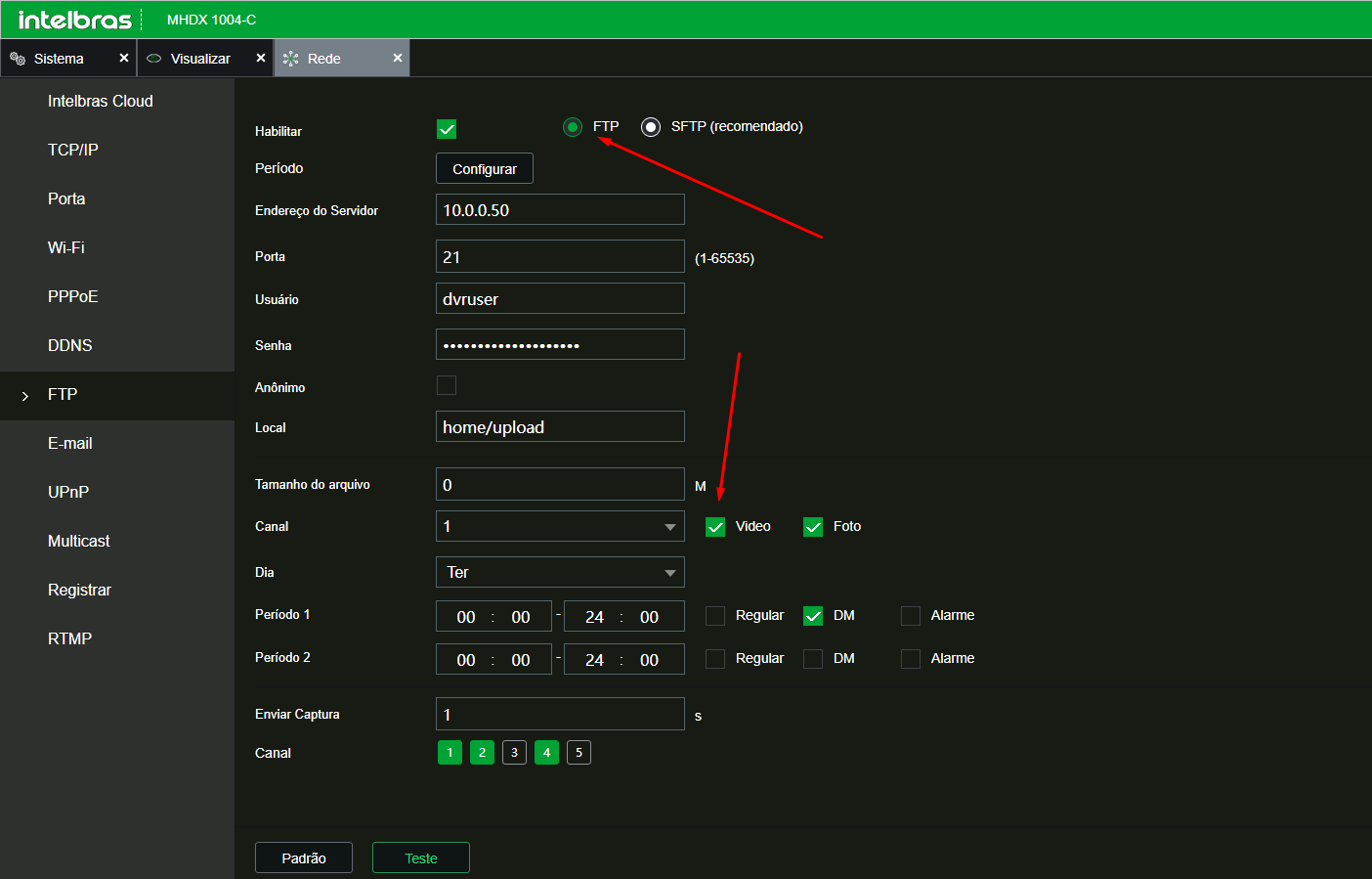1372x879 pixels.
Task: Click Período 2 end hour field
Action: (x=594, y=660)
